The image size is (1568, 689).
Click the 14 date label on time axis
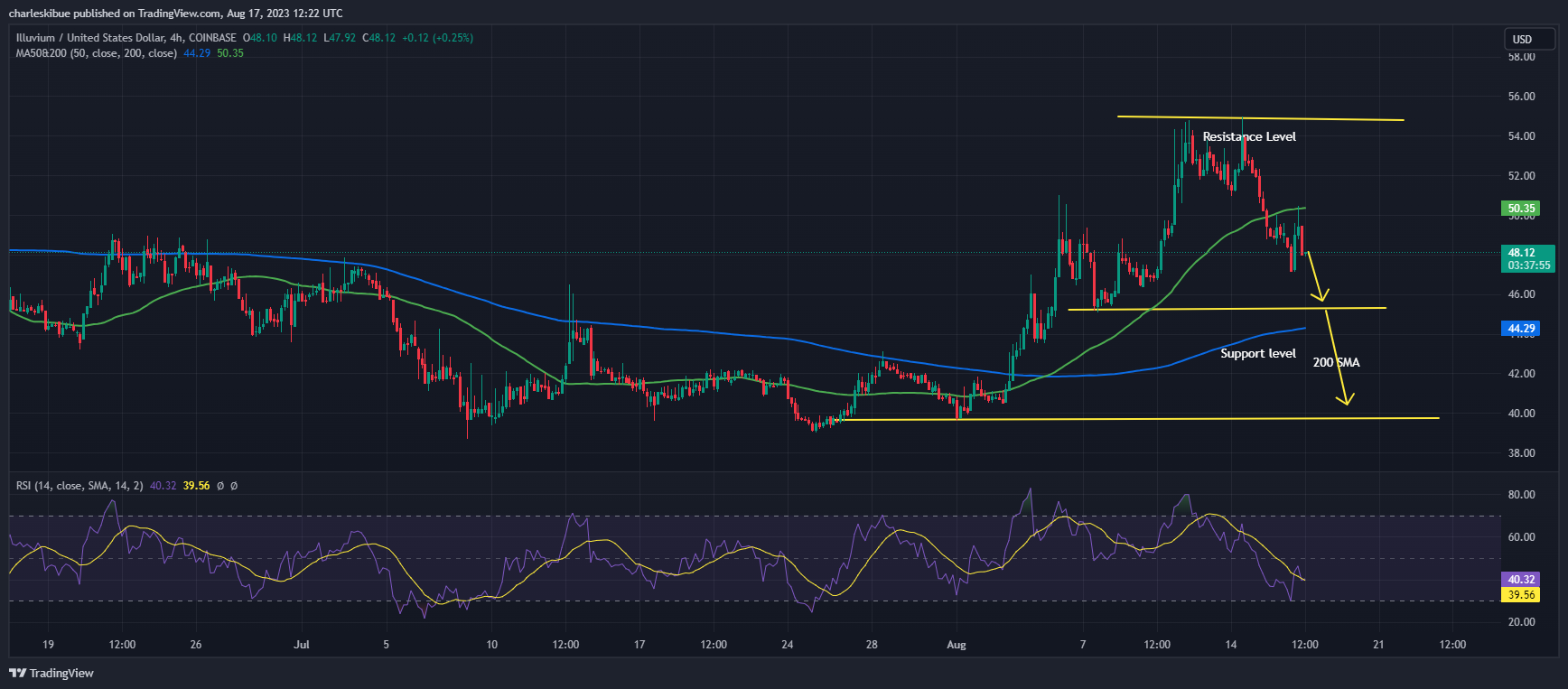coord(1231,645)
